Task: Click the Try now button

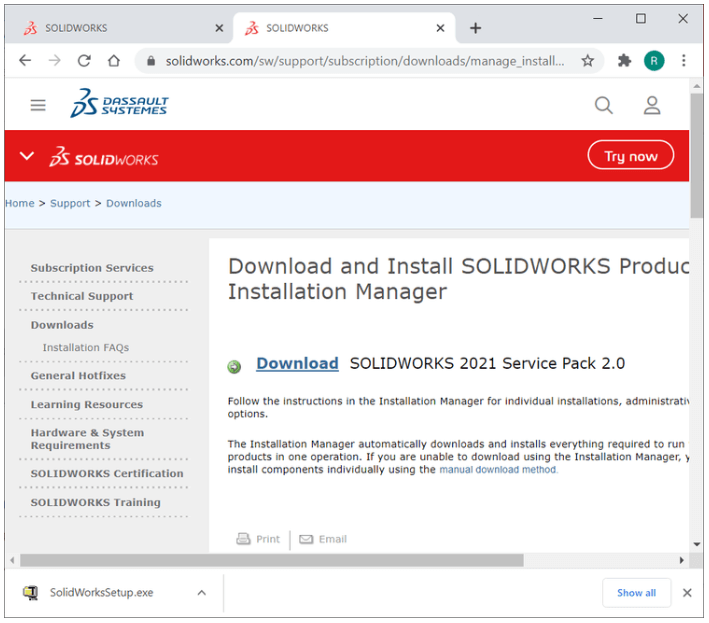Action: tap(631, 155)
